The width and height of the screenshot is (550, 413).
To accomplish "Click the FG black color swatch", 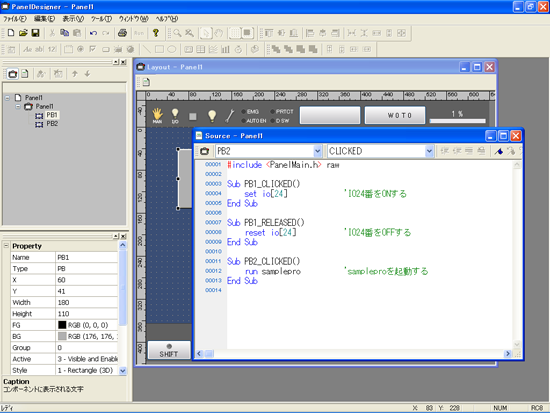I will 62,325.
